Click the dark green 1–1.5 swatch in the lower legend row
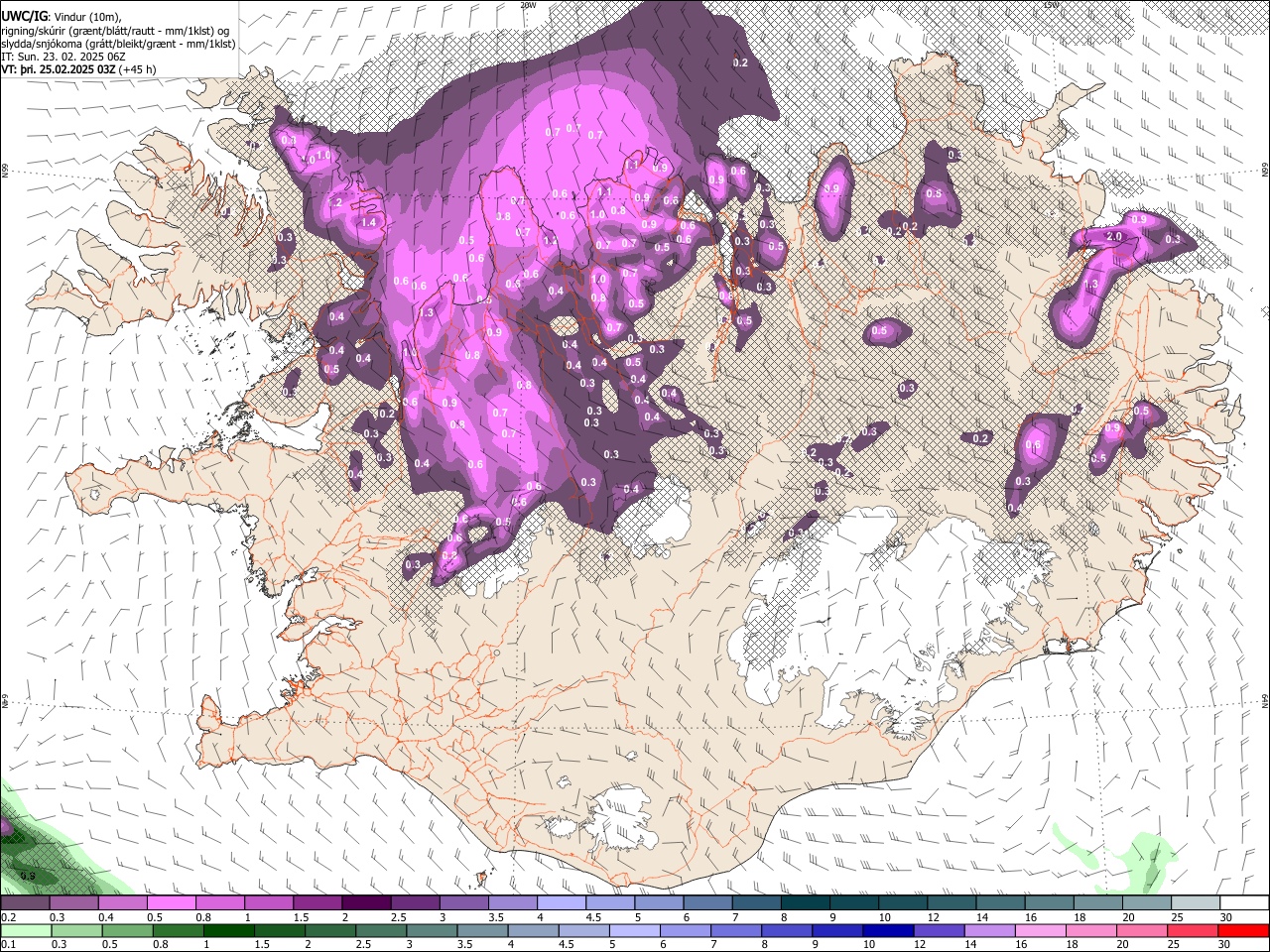Viewport: 1270px width, 952px height. tap(227, 930)
